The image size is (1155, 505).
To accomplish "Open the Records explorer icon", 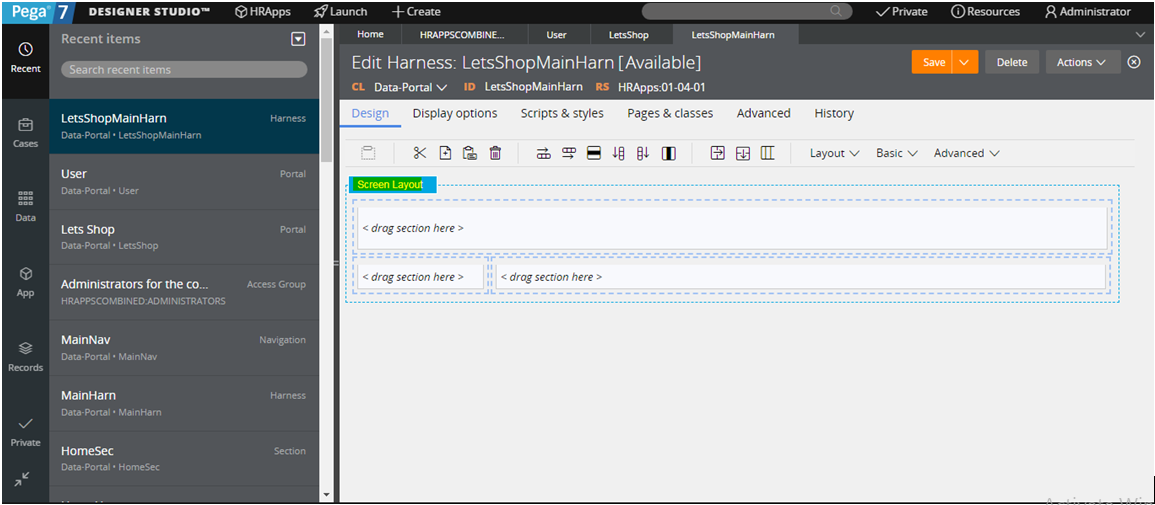I will tap(25, 356).
